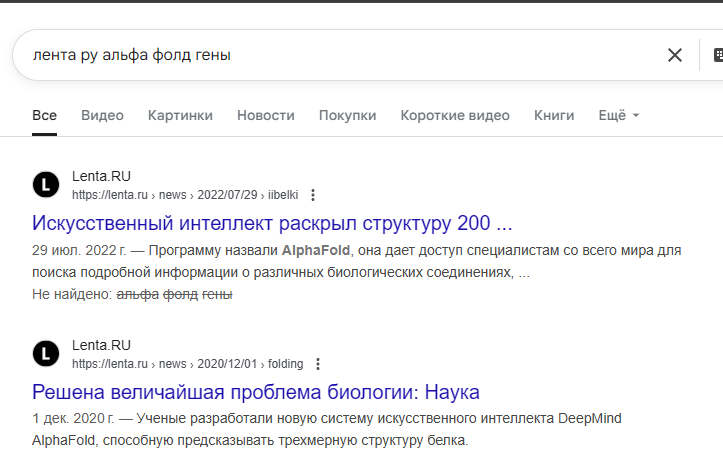The width and height of the screenshot is (723, 449).
Task: Open 'Искусственный интеллект раскрыл структуру 200 ...' result
Action: tap(272, 224)
